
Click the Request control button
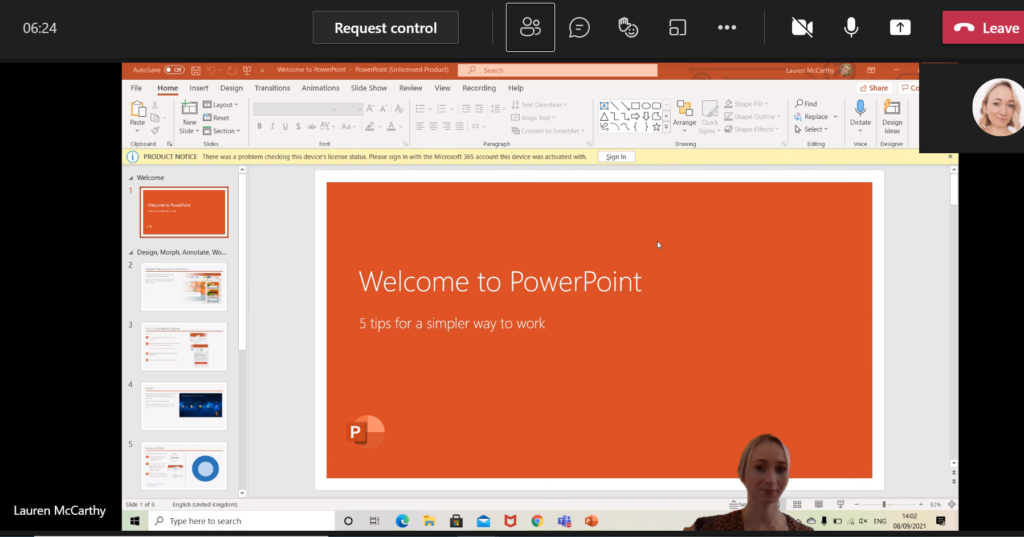point(385,28)
